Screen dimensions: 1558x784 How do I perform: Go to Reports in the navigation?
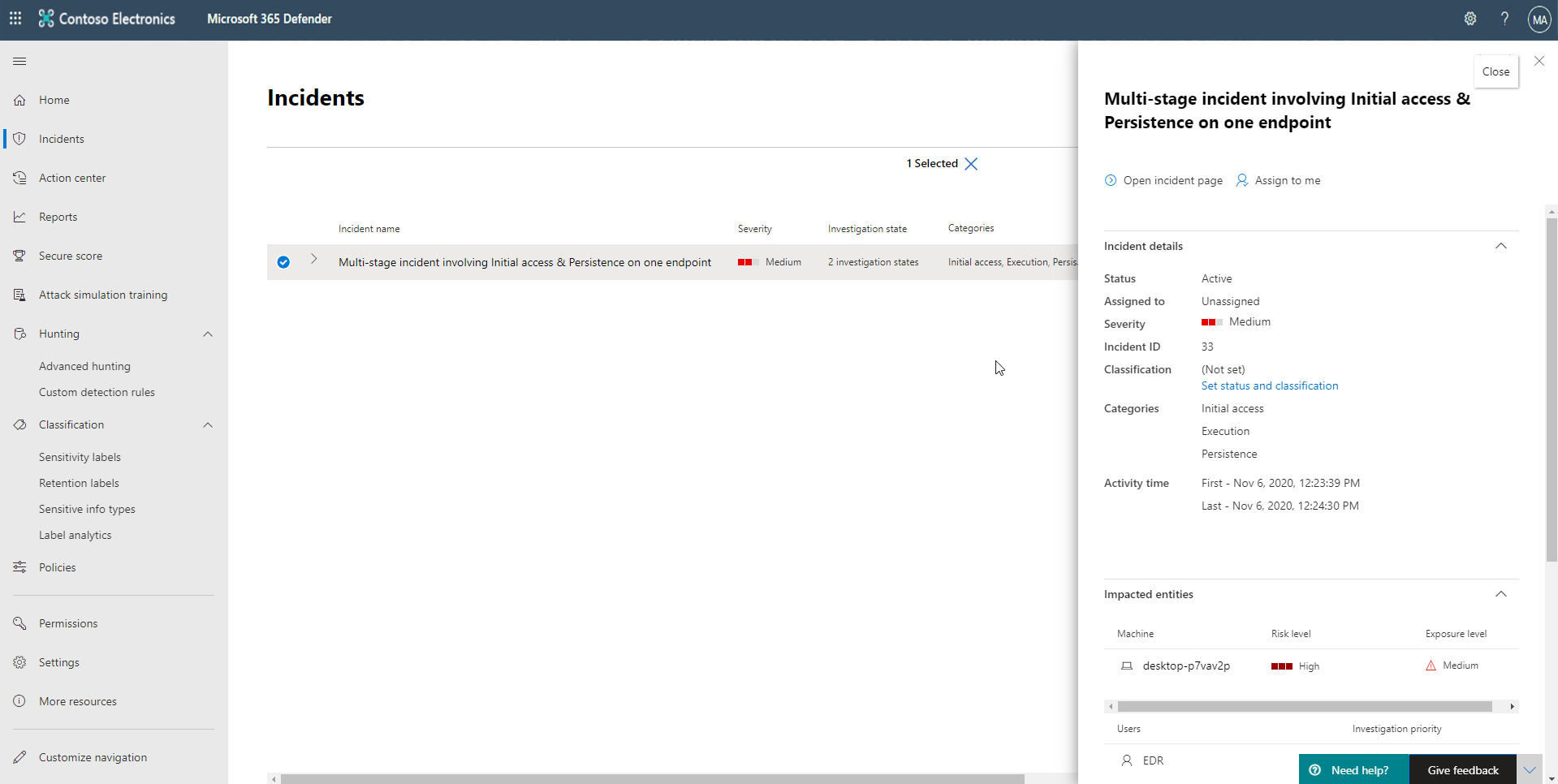(x=58, y=217)
